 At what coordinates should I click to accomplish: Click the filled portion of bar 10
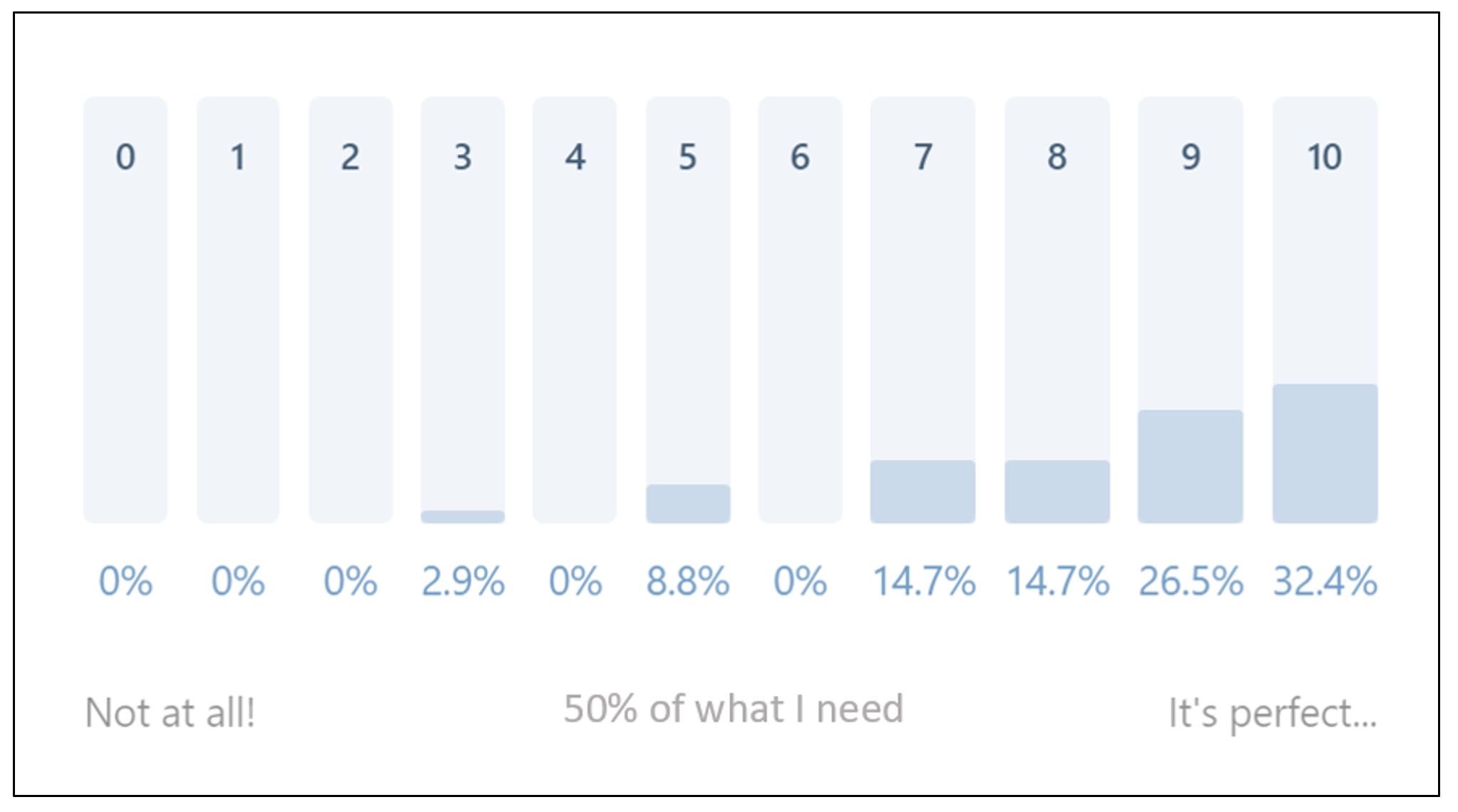(x=1325, y=453)
